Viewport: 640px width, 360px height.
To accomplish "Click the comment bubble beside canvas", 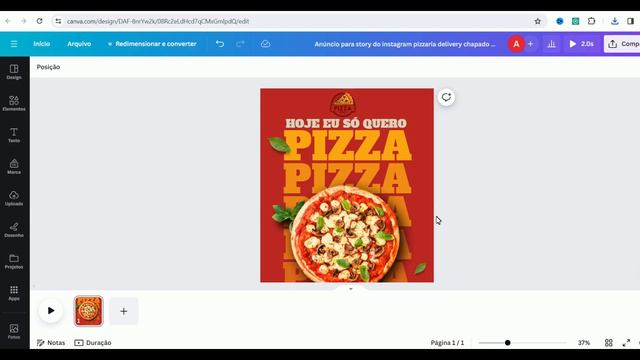I will [x=446, y=97].
